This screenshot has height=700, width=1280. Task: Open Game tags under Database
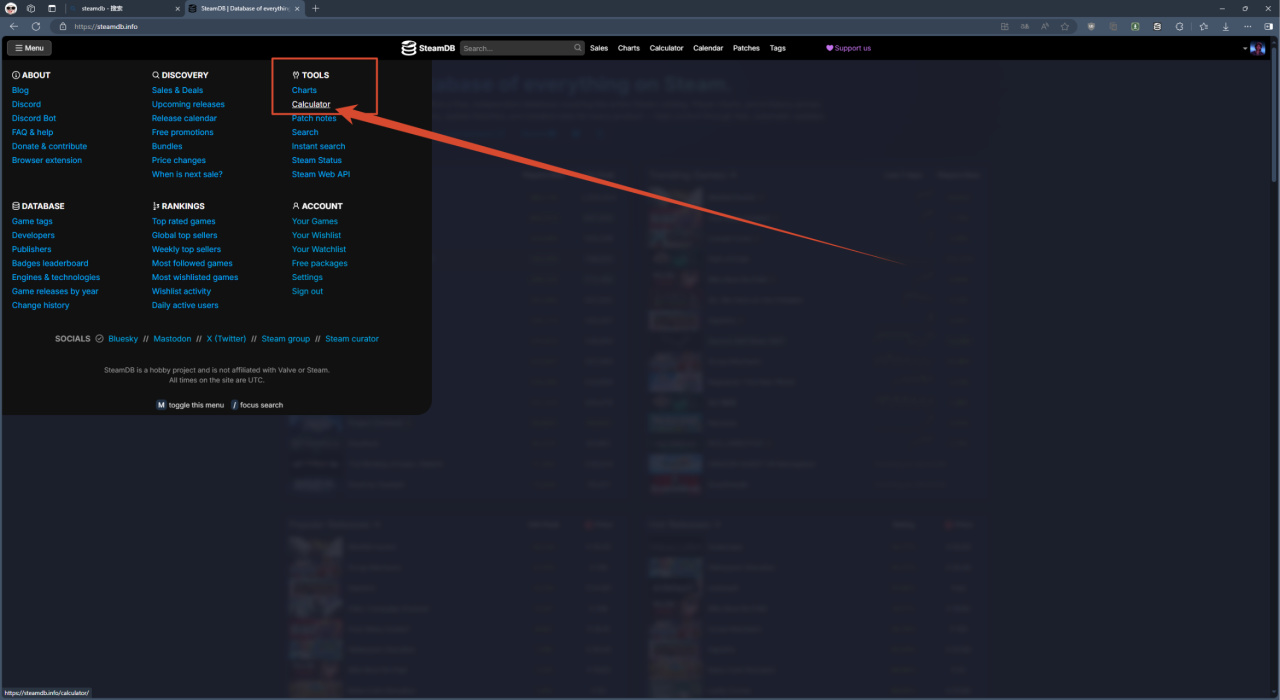32,221
